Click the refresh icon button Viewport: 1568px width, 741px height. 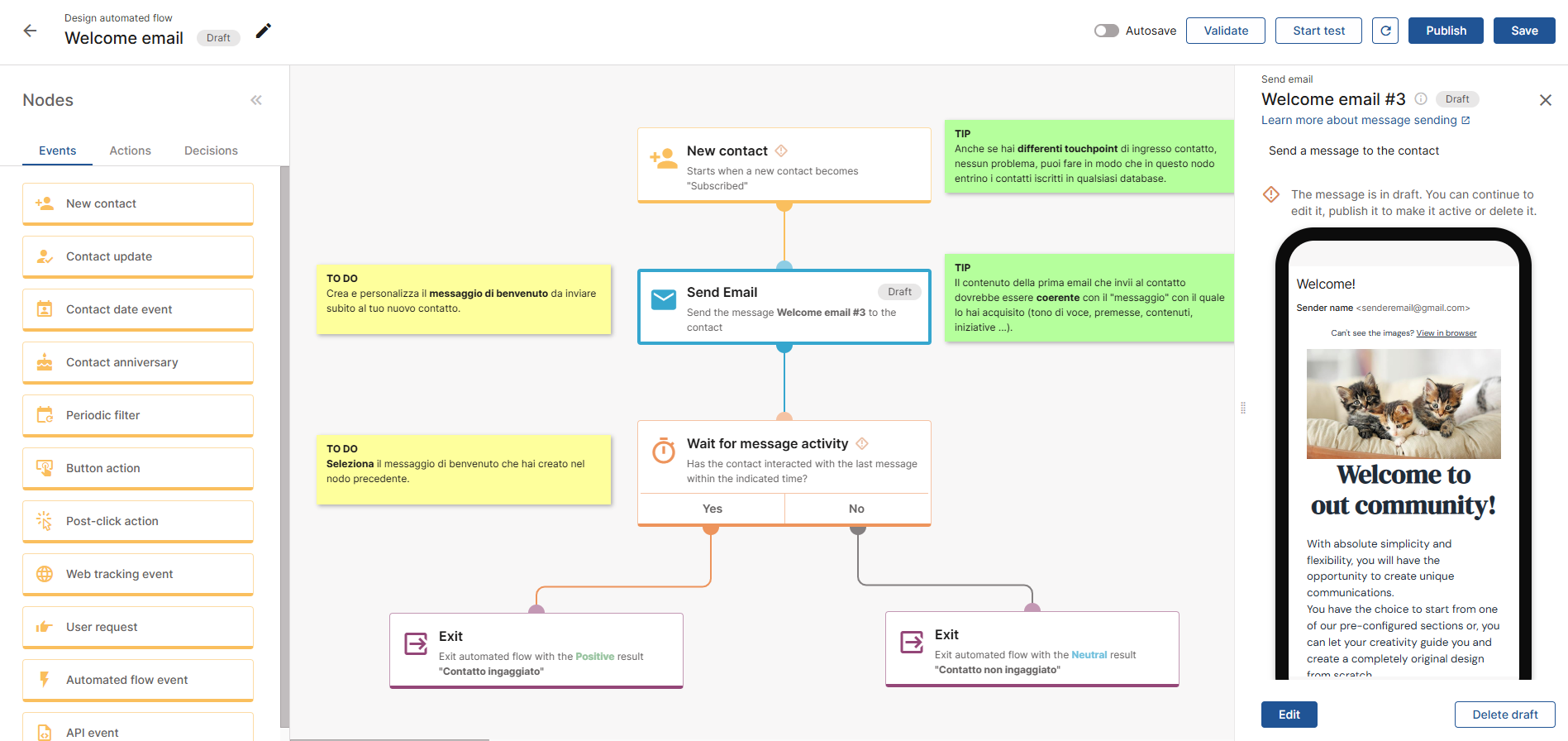click(x=1385, y=31)
